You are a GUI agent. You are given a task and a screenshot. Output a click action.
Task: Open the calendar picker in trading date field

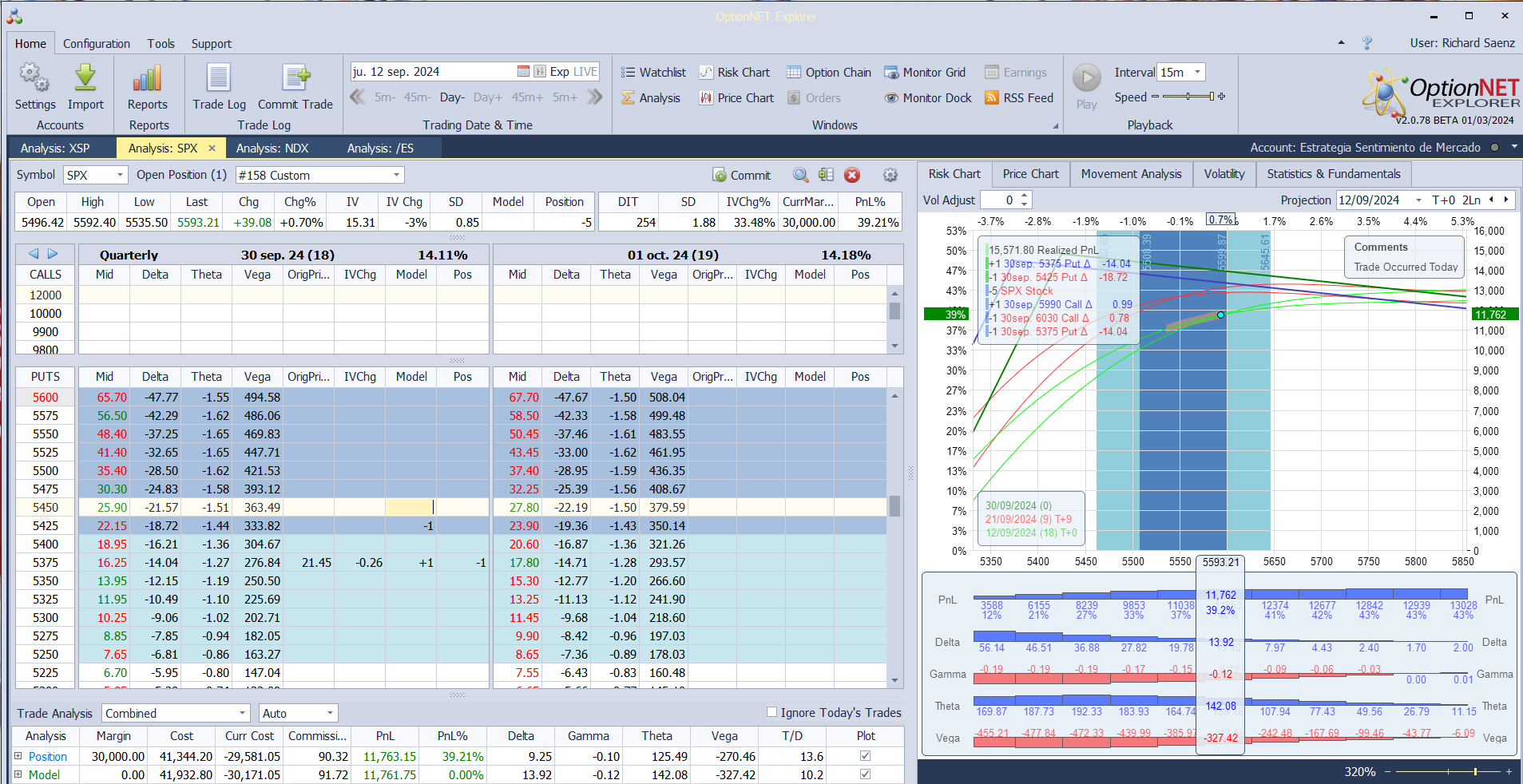(x=523, y=72)
